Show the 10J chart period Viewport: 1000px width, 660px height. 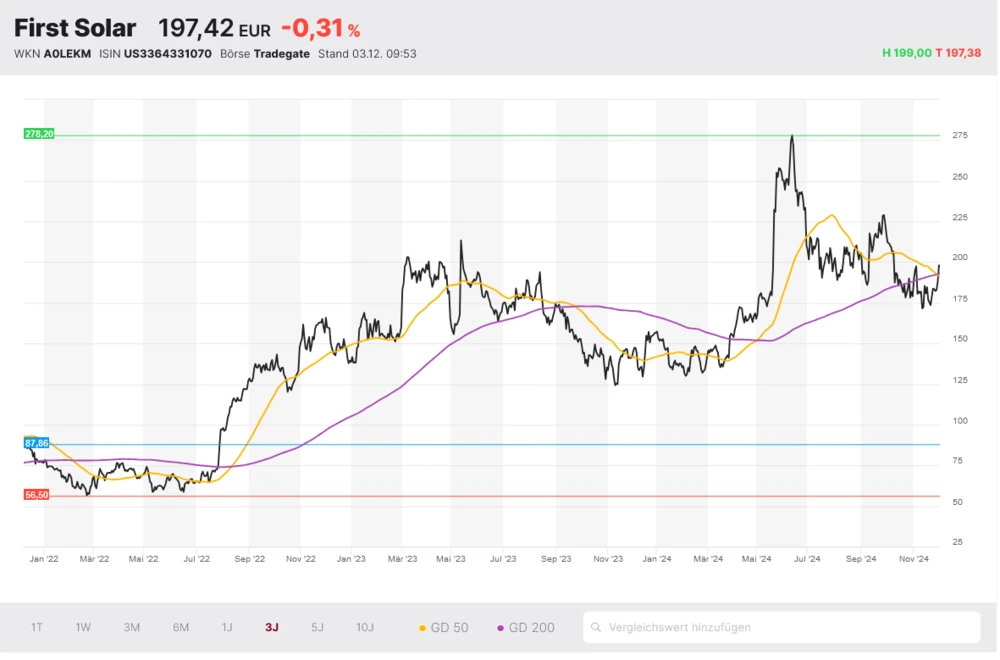click(x=365, y=627)
